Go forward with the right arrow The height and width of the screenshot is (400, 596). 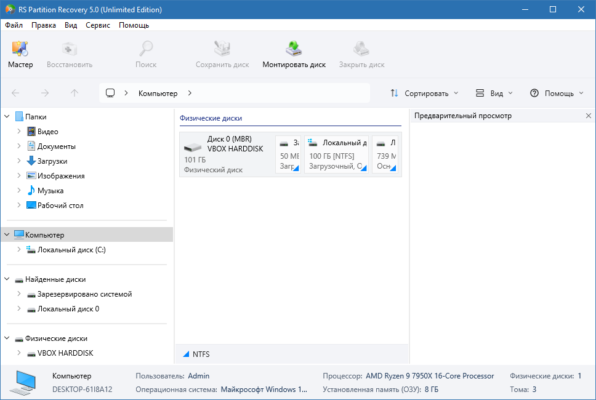tap(45, 93)
